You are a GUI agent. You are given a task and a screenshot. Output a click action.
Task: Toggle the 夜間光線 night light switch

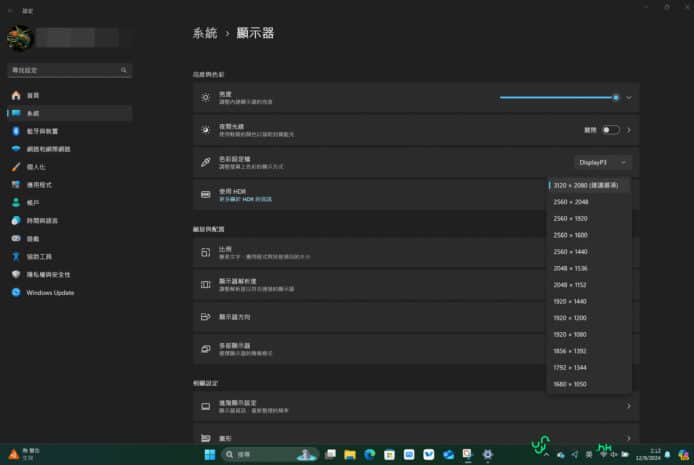coord(609,129)
